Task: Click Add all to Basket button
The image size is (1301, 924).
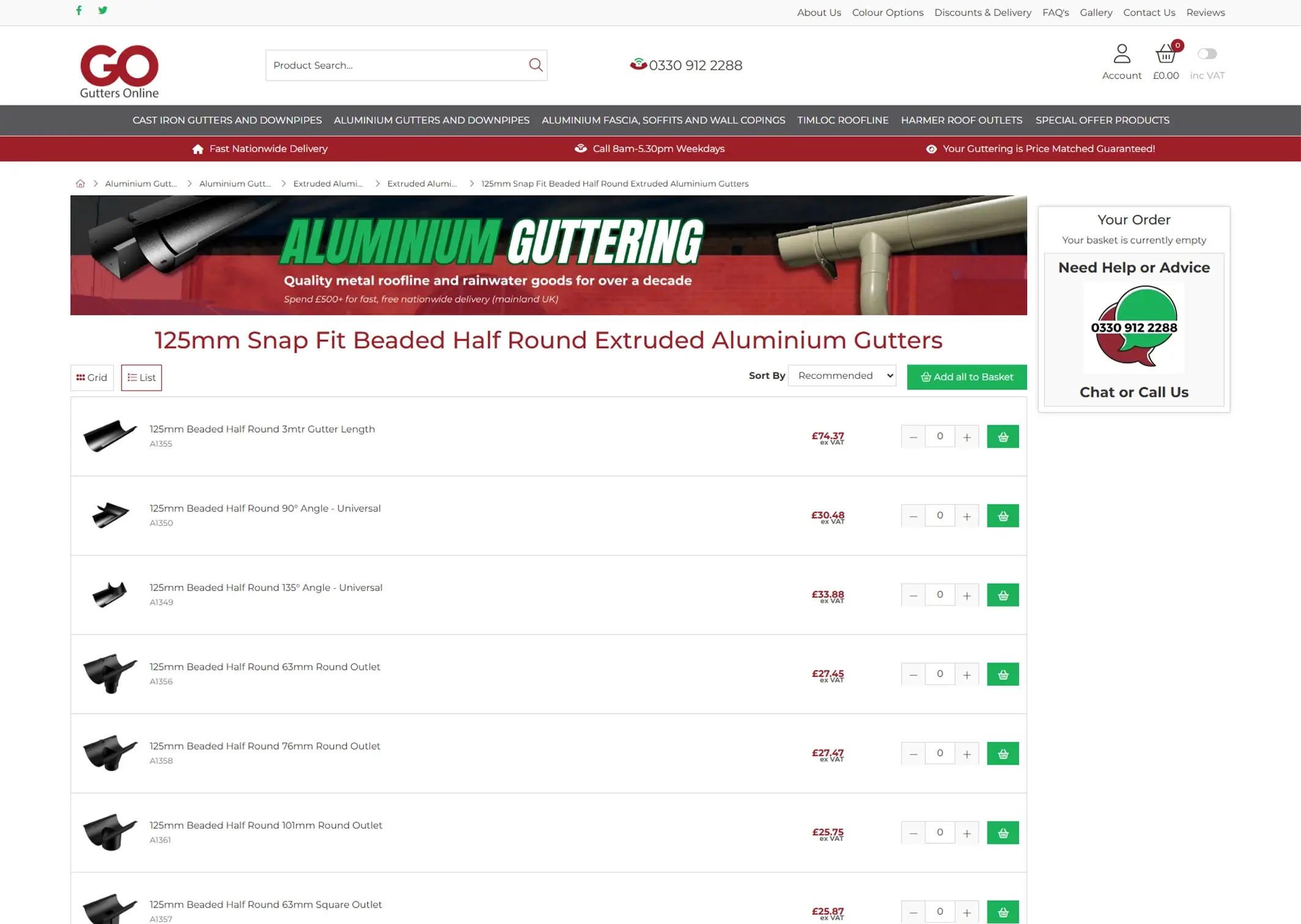Action: 967,377
